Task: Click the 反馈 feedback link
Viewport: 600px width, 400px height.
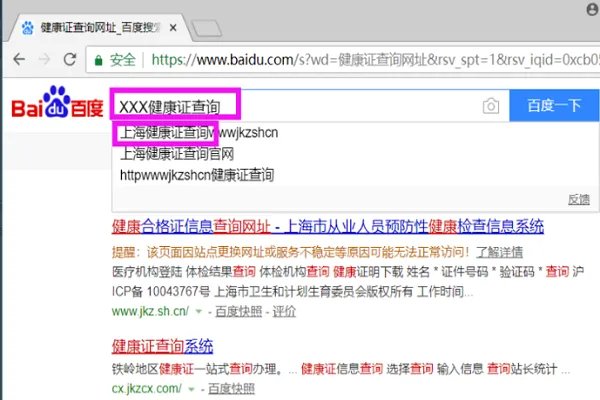Action: 579,199
